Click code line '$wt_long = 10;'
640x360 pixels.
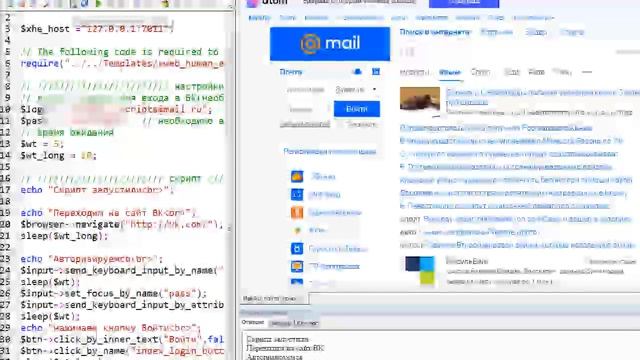[x=58, y=156]
